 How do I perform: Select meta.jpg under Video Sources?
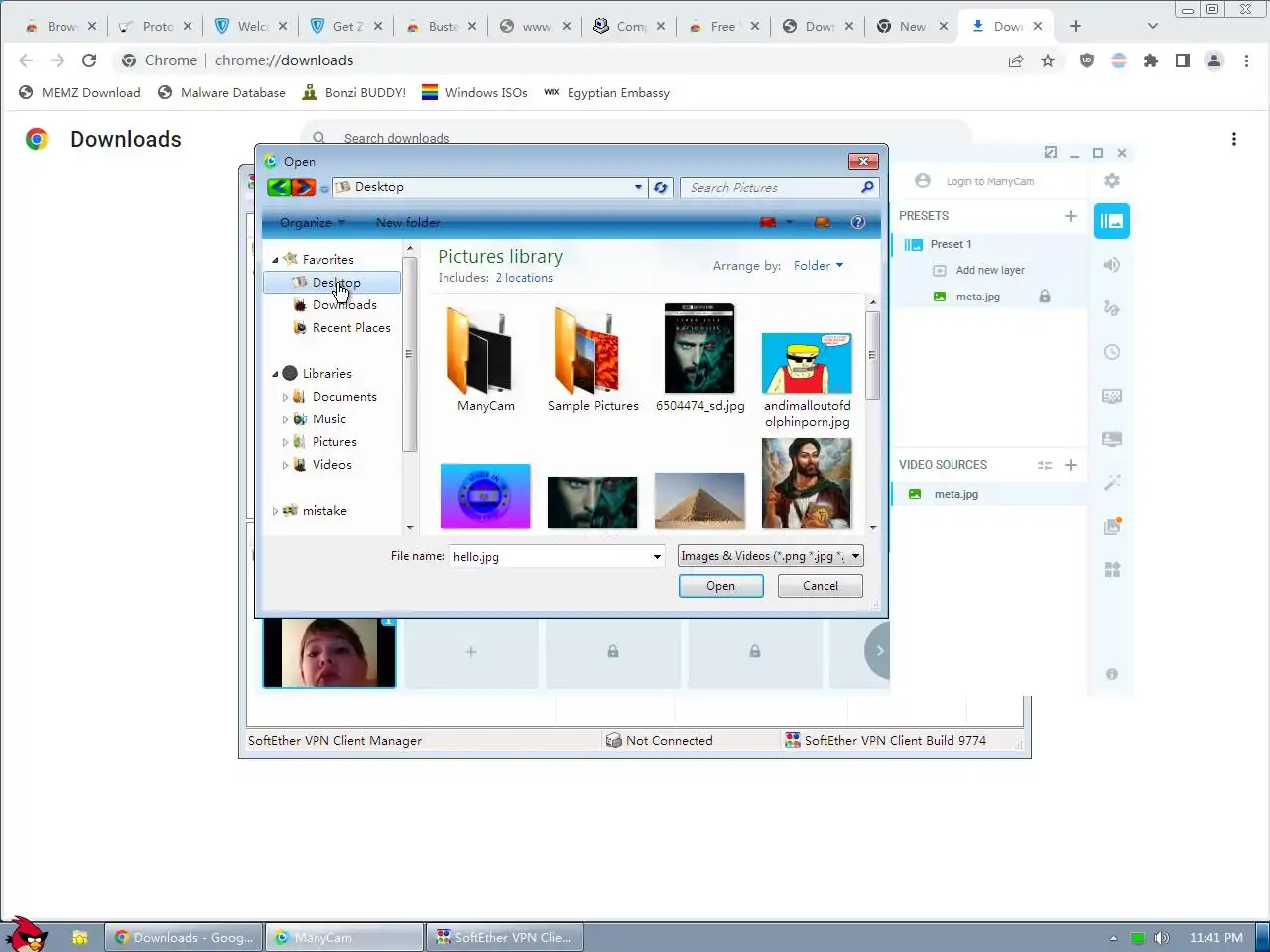pos(956,494)
